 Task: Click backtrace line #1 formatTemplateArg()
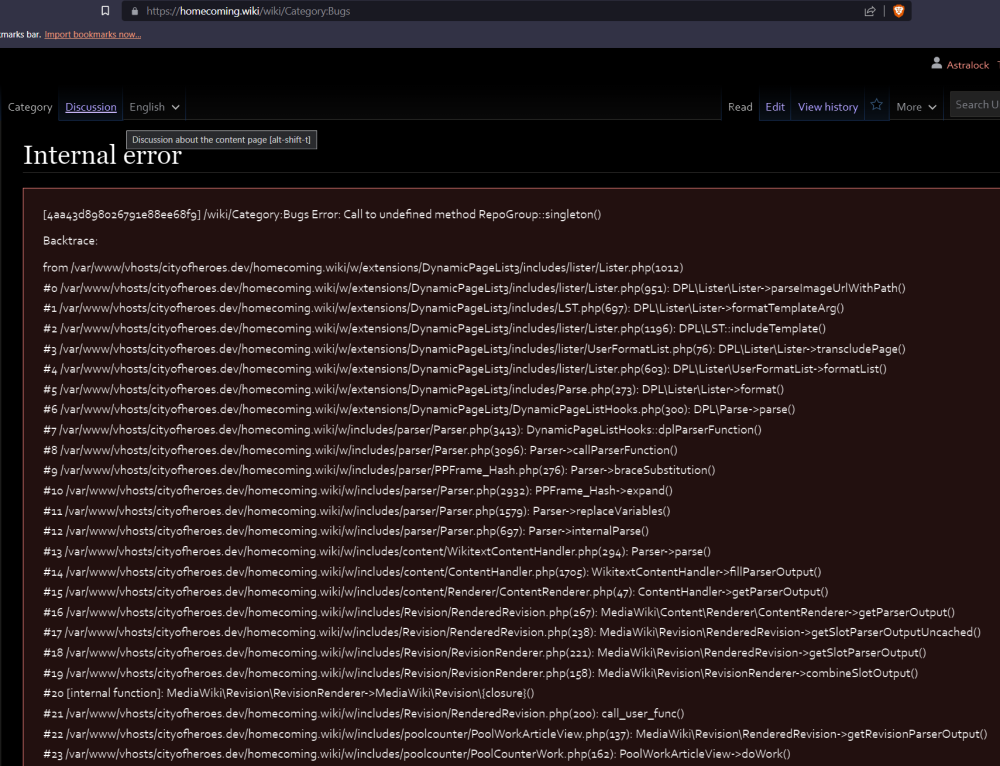pyautogui.click(x=444, y=308)
